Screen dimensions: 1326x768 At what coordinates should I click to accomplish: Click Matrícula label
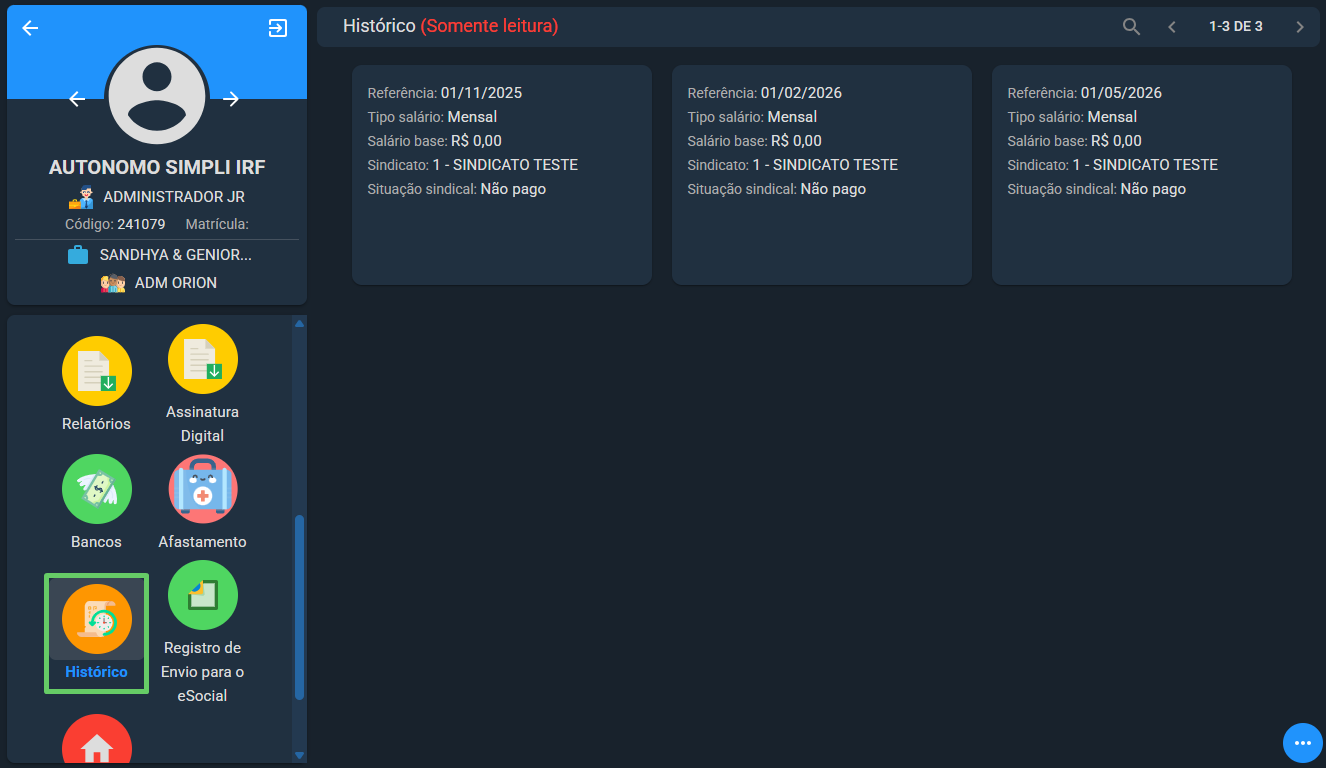(x=217, y=224)
